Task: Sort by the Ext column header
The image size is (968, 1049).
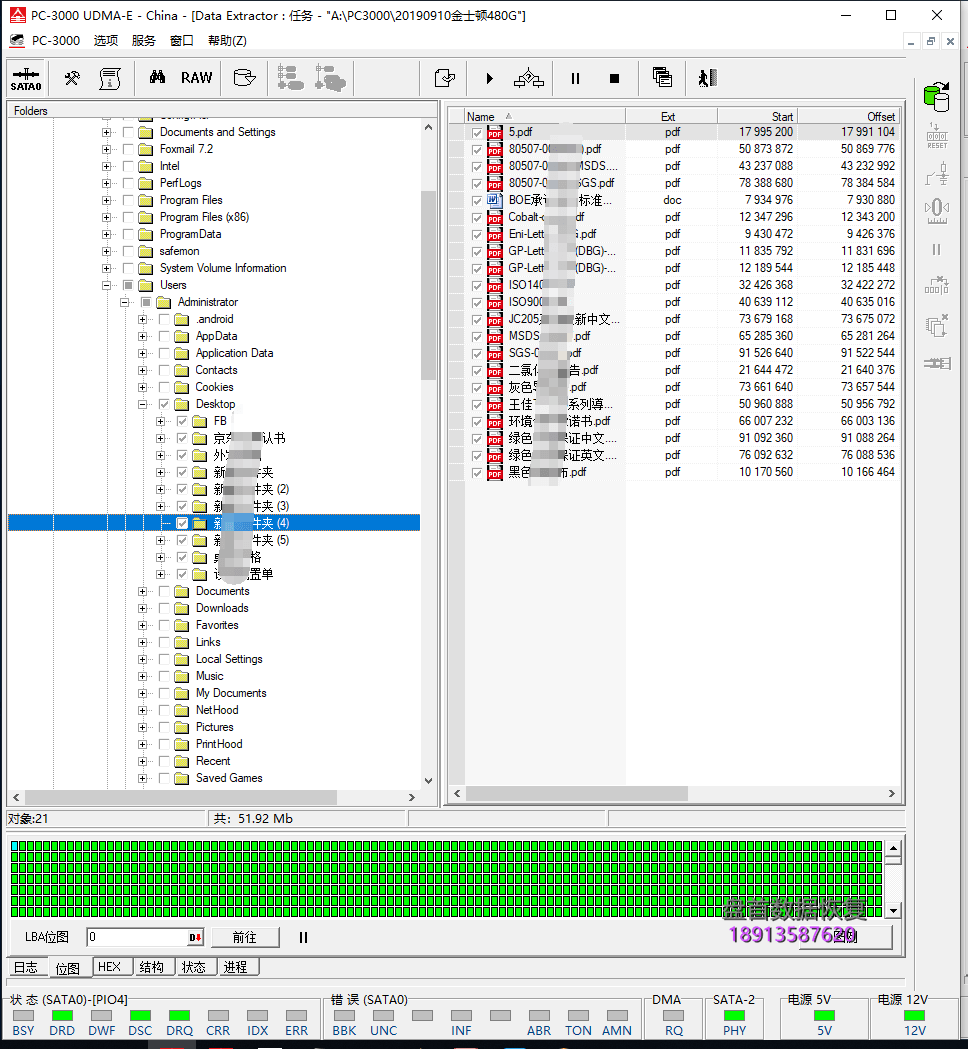Action: point(671,116)
